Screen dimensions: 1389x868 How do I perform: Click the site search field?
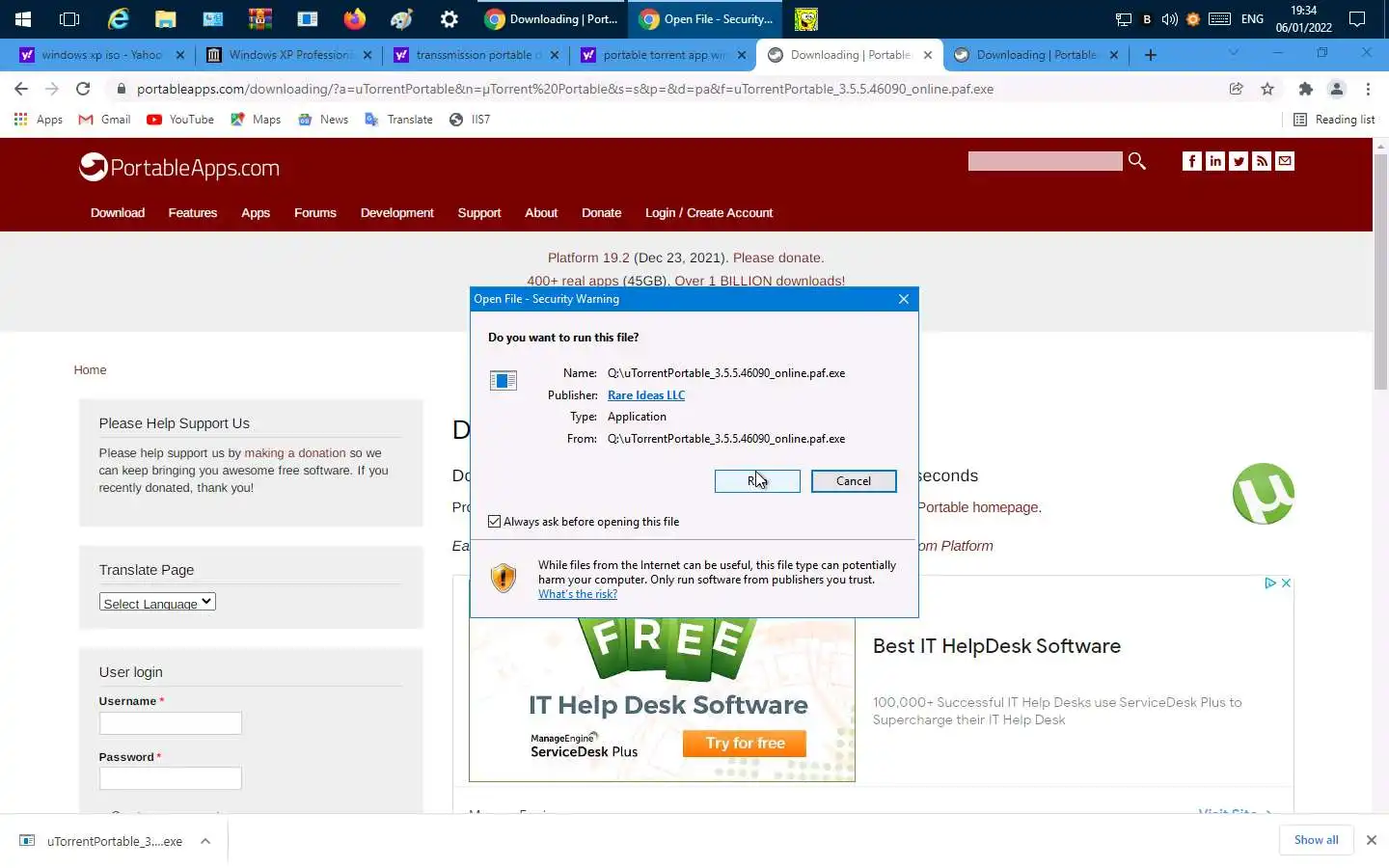point(1046,161)
